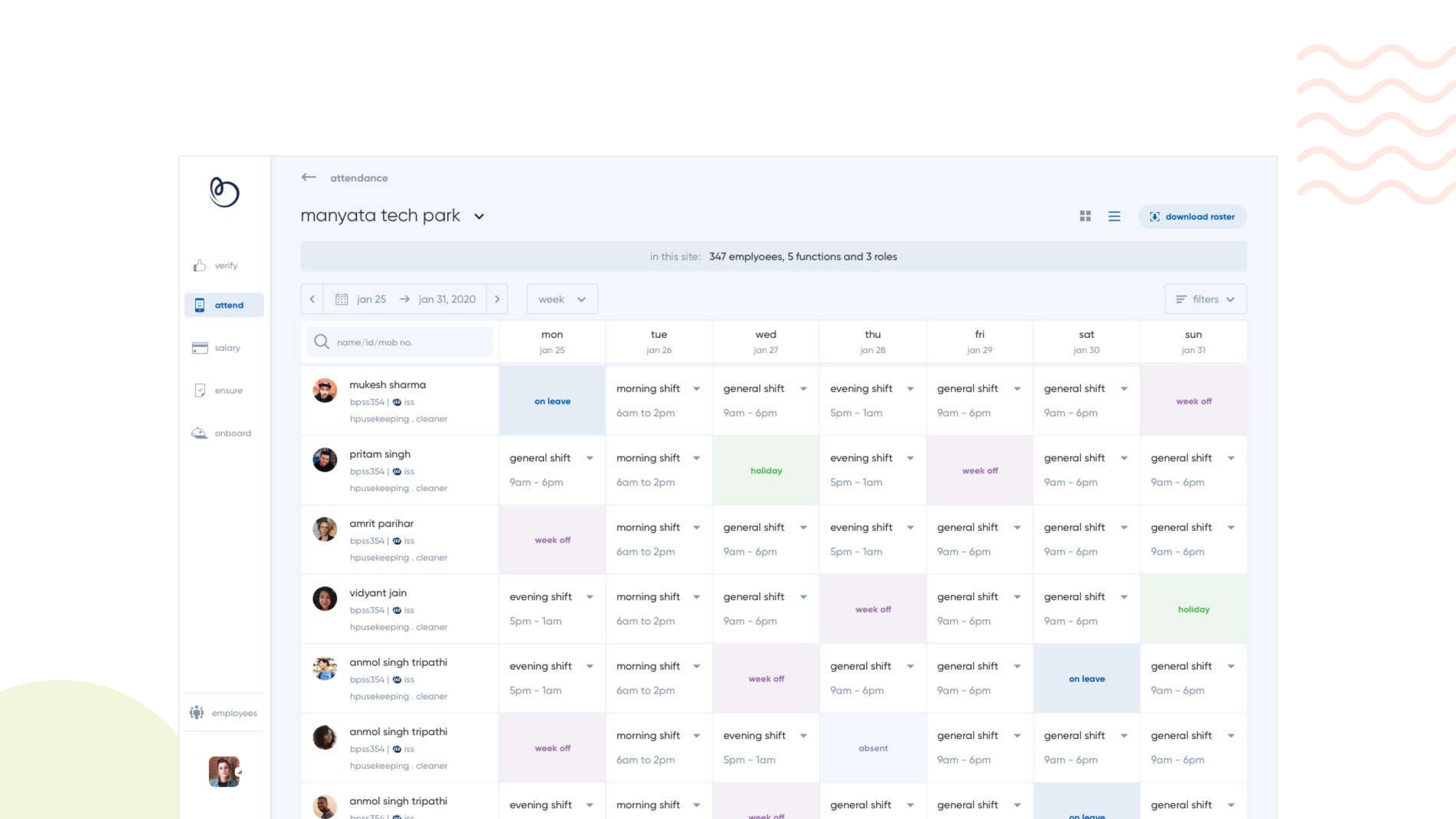
Task: Click mukesh sharma's sunday week off cell
Action: 1194,401
